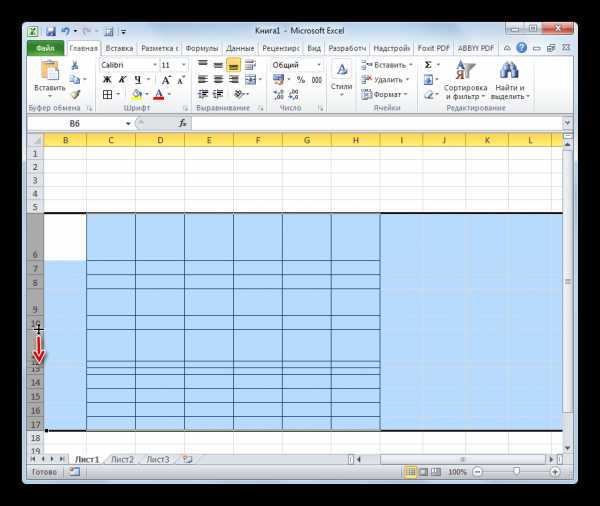Toggle wrap text
The image size is (600, 506).
250,65
